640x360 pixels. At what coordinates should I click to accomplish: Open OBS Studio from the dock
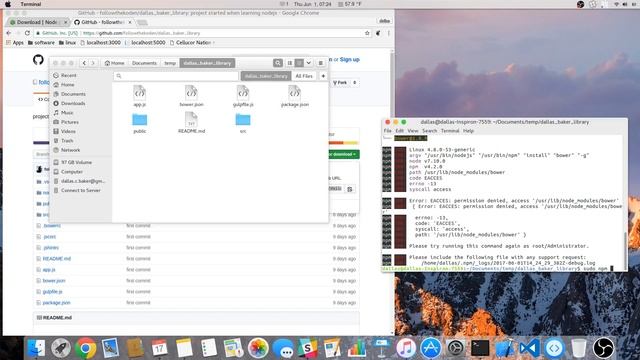tap(603, 348)
